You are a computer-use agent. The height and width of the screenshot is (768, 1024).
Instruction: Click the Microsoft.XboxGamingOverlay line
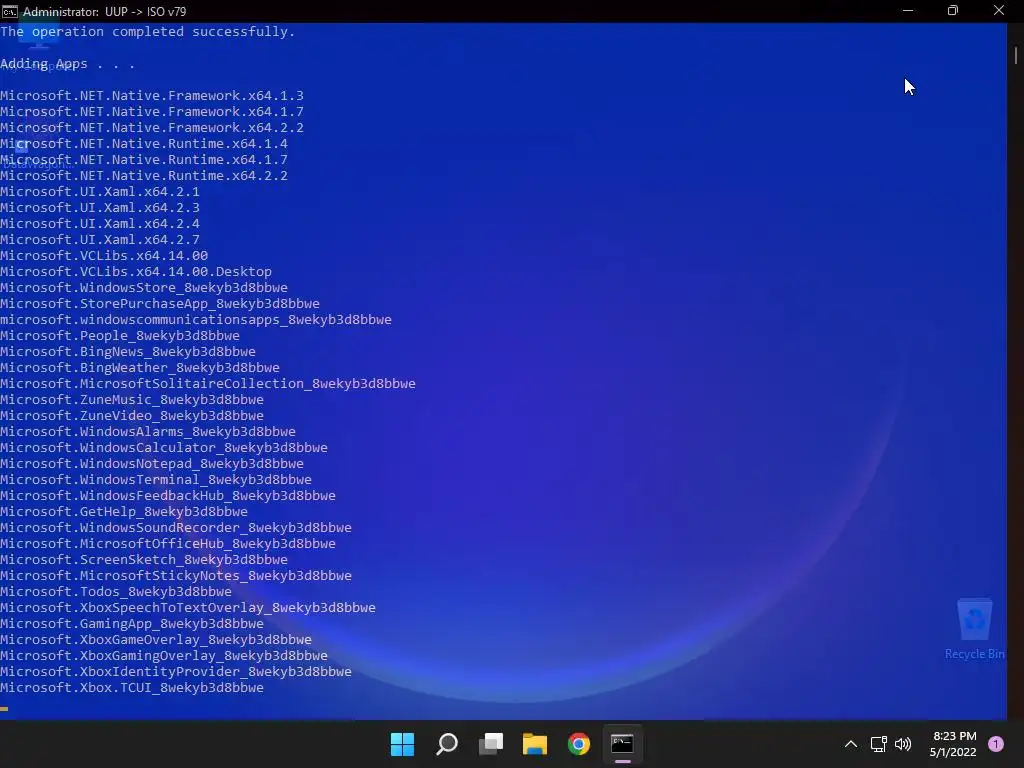tap(164, 656)
